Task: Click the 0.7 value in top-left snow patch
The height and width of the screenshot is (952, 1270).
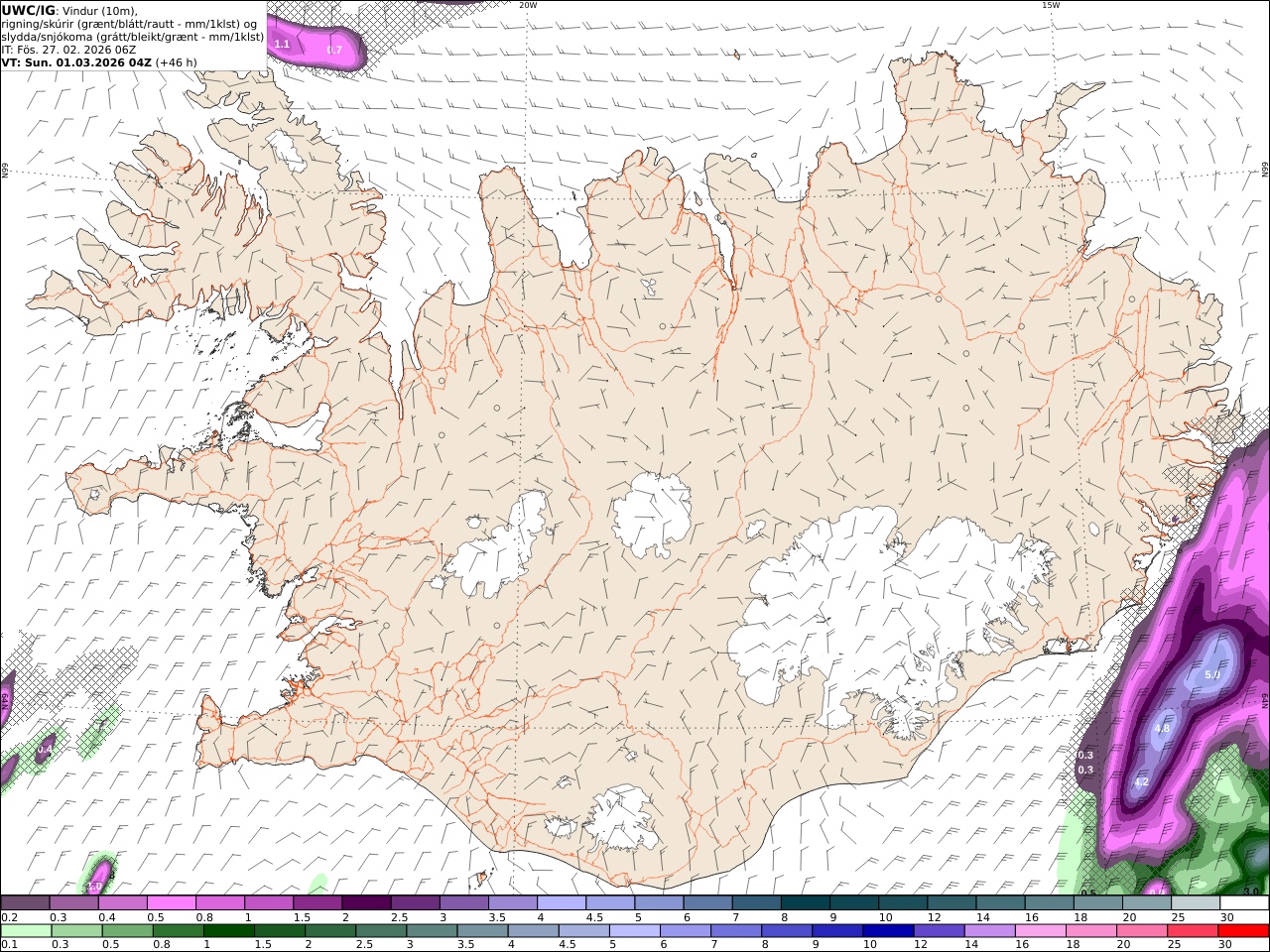Action: (334, 50)
